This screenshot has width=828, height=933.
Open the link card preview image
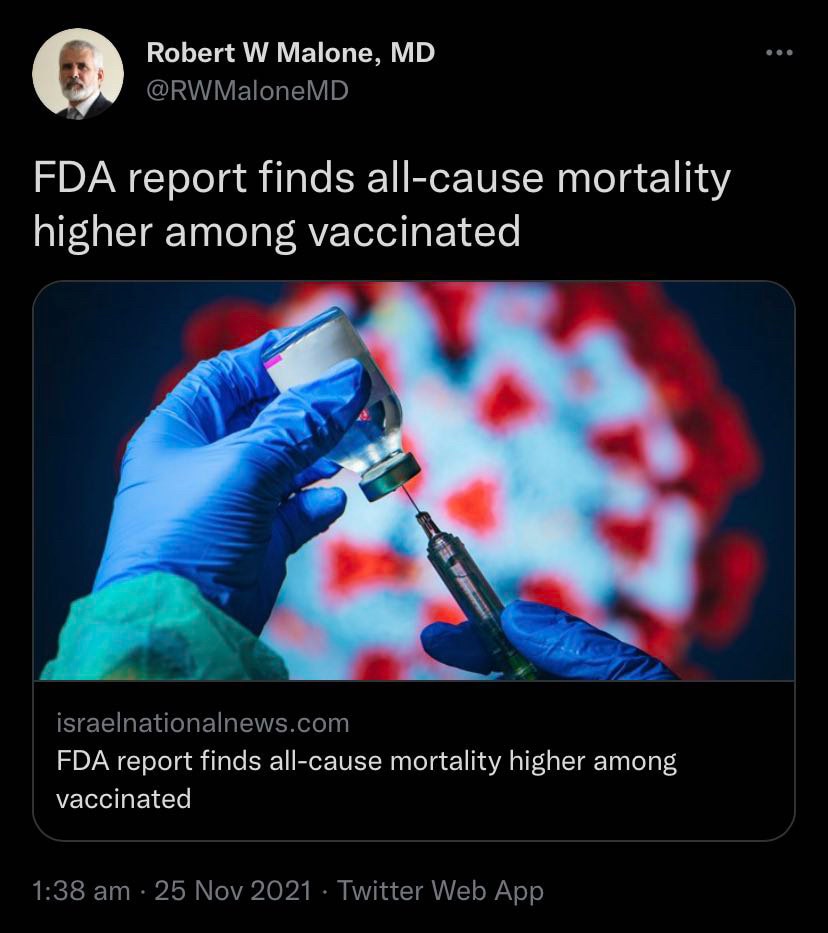click(x=414, y=481)
